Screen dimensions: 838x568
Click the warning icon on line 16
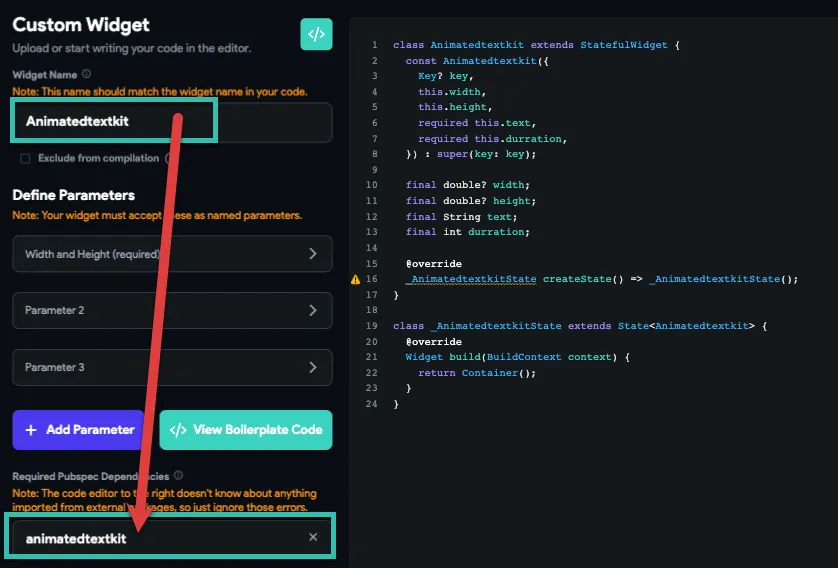(x=355, y=279)
